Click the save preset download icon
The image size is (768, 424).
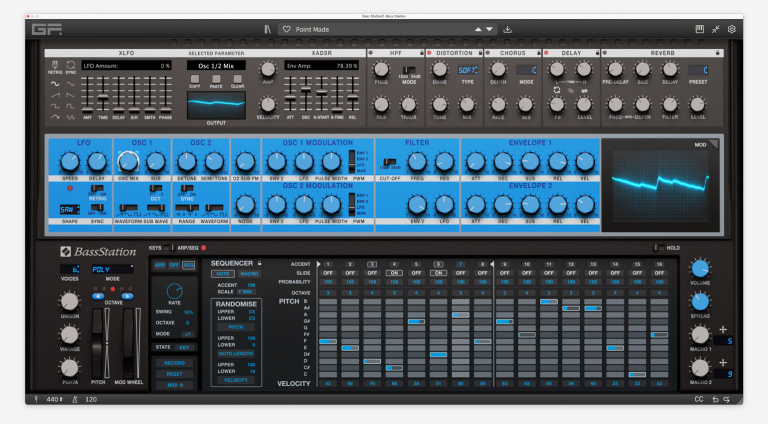pyautogui.click(x=507, y=29)
